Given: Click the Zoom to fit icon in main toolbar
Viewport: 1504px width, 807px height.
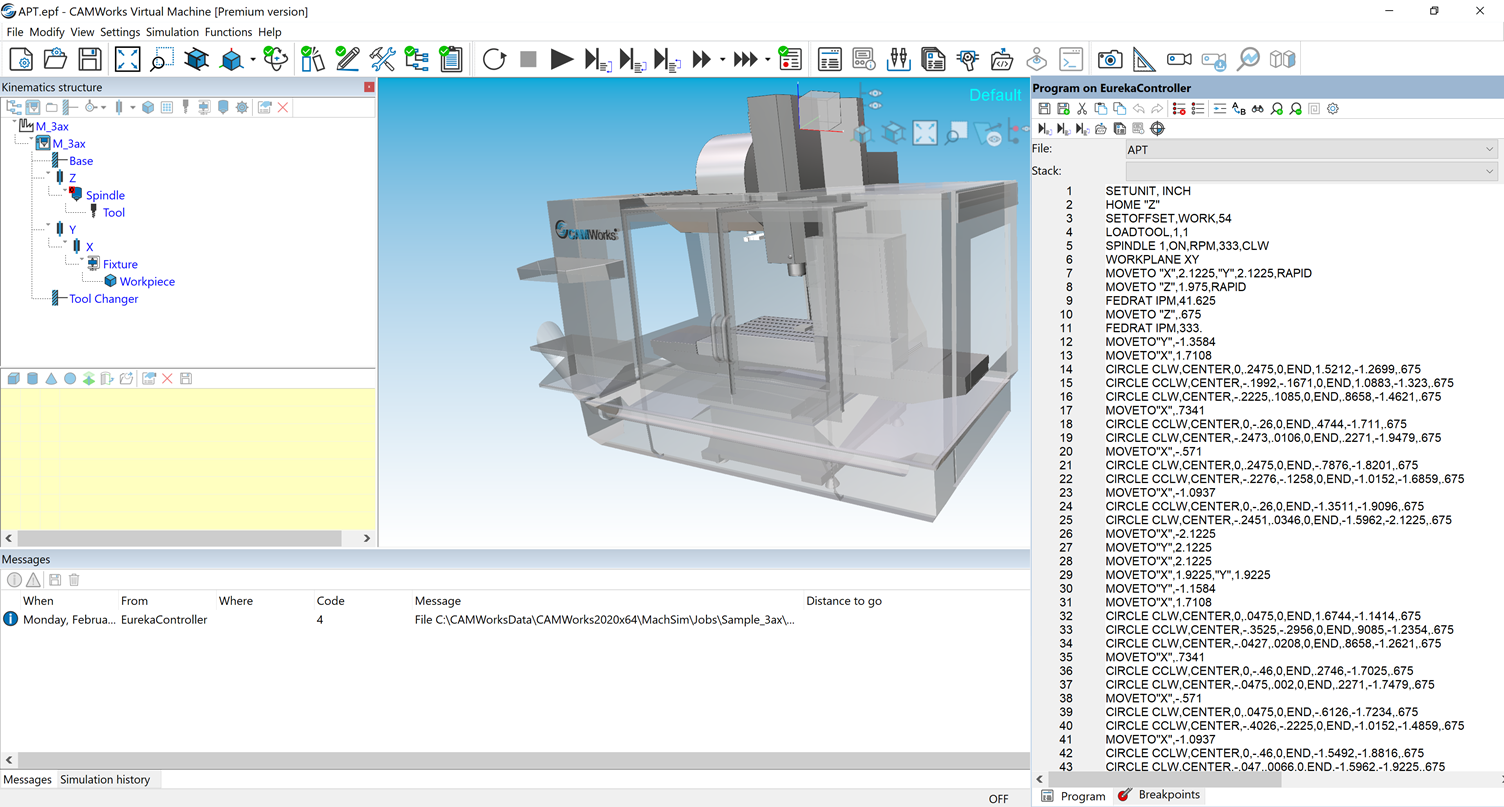Looking at the screenshot, I should pyautogui.click(x=127, y=60).
